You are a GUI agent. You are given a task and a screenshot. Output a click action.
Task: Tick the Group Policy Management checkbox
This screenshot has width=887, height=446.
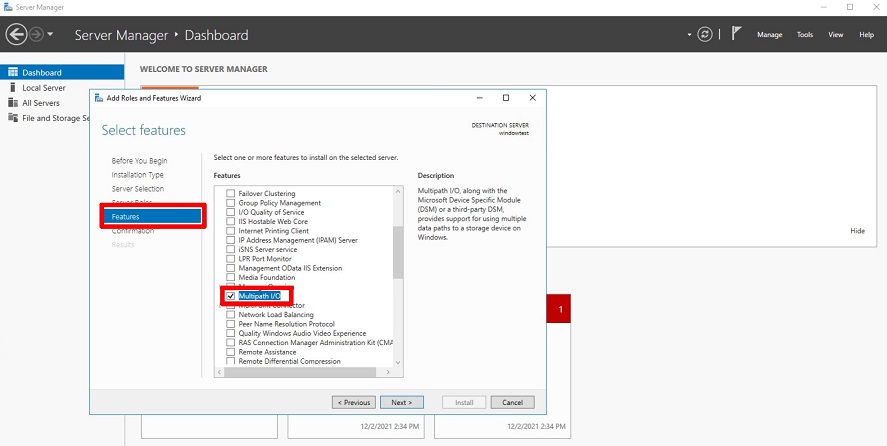[x=231, y=203]
